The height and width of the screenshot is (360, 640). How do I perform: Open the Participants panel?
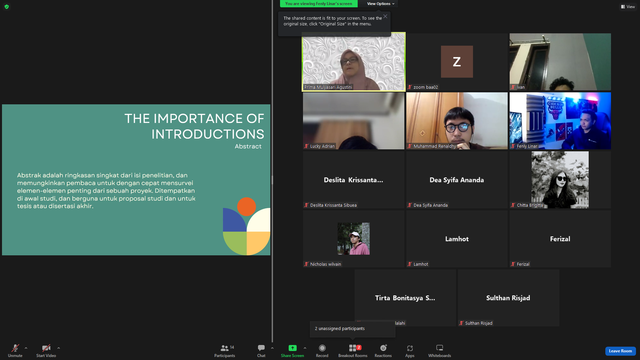click(x=224, y=350)
